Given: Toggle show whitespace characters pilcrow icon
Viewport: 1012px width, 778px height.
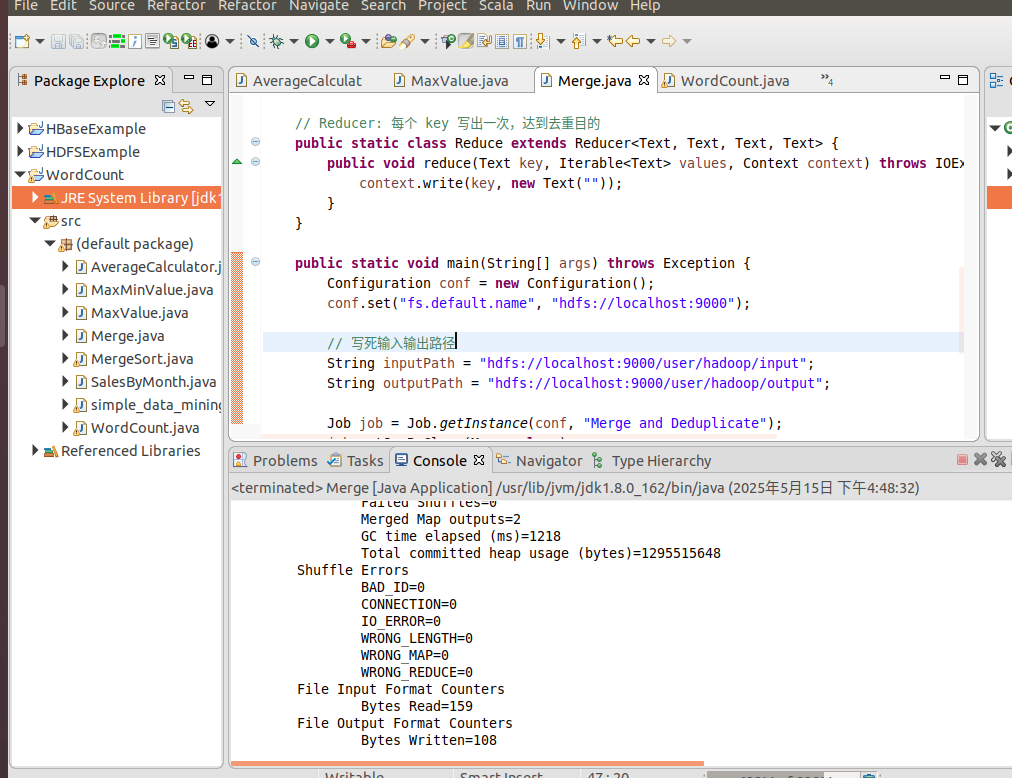Looking at the screenshot, I should click(x=520, y=41).
